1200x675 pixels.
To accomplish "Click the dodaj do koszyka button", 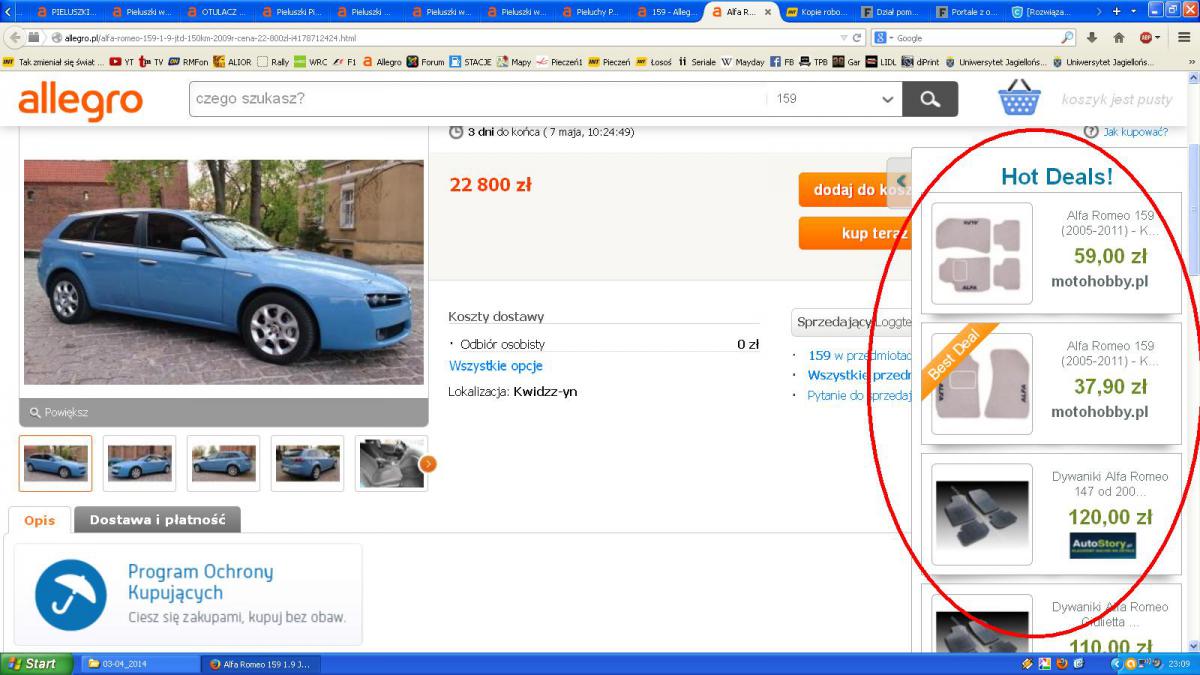I will (856, 190).
